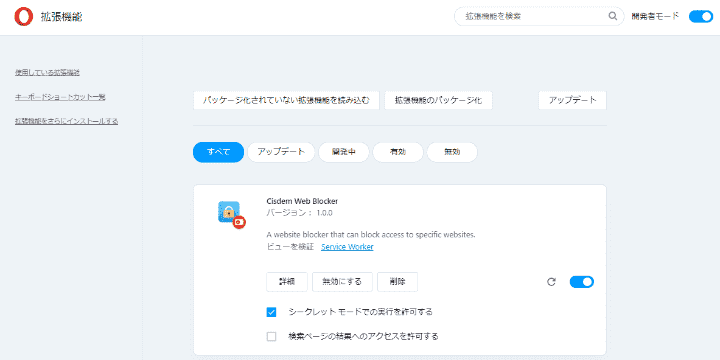This screenshot has height=360, width=720.
Task: Click the website blocker description text
Action: [x=371, y=235]
